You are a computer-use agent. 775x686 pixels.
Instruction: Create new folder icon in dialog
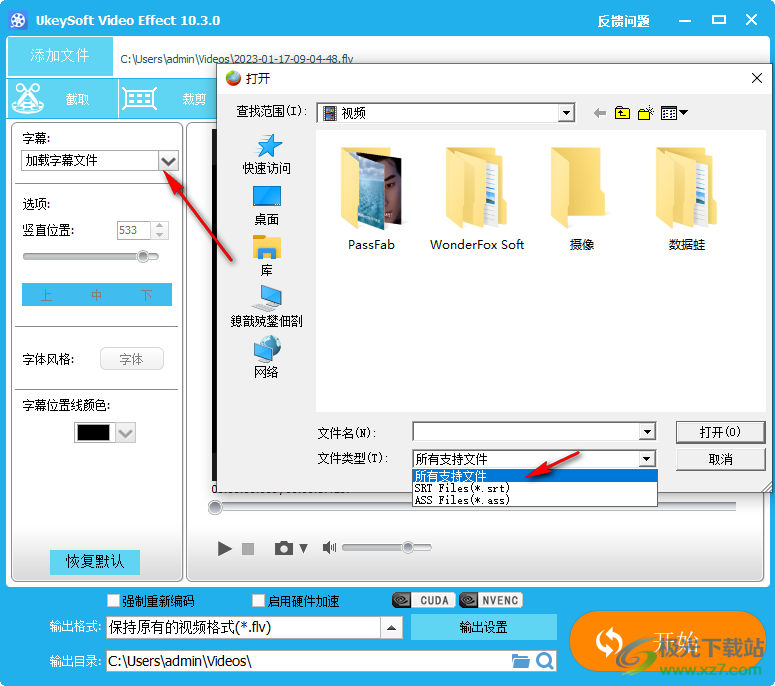click(x=646, y=113)
